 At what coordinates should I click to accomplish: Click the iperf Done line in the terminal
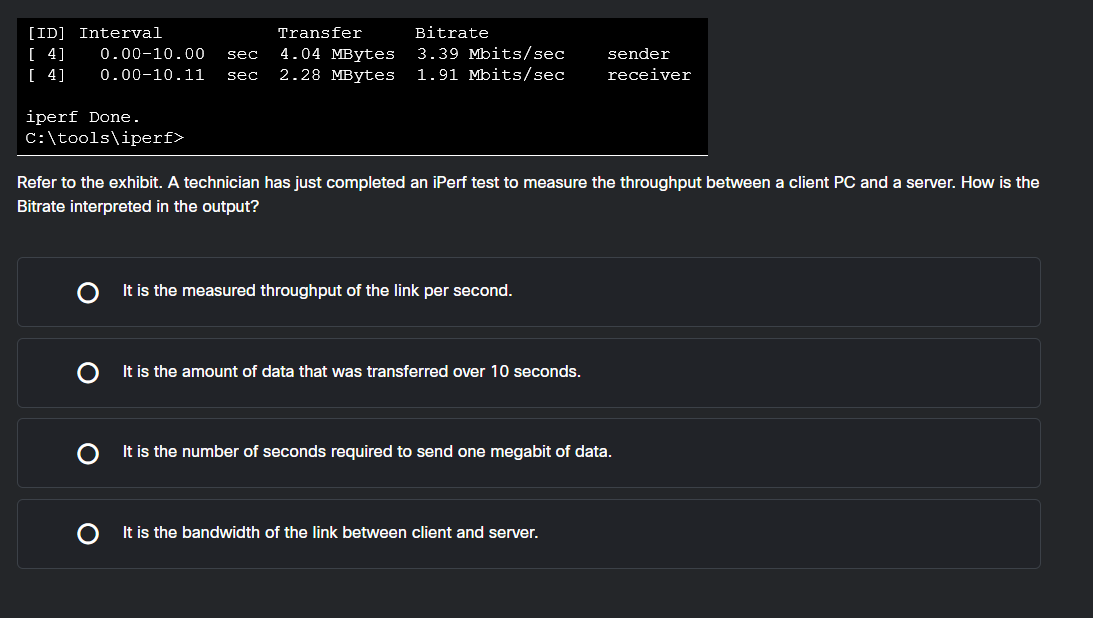click(83, 116)
